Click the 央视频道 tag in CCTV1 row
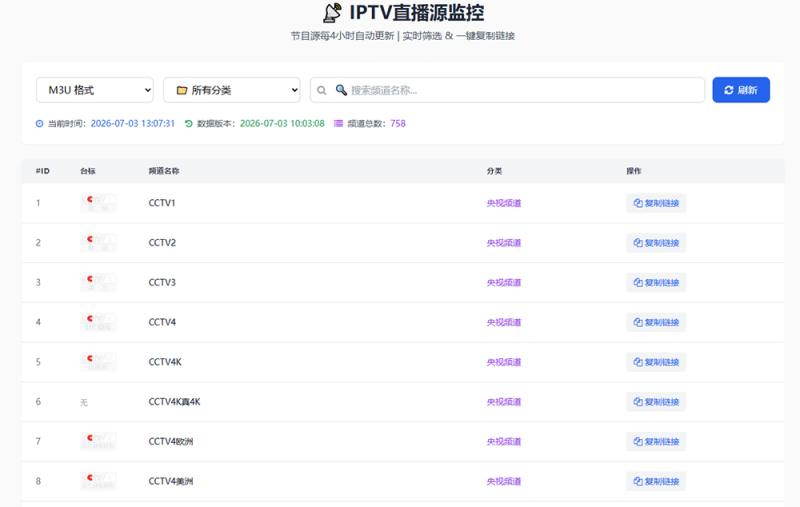 pyautogui.click(x=504, y=203)
